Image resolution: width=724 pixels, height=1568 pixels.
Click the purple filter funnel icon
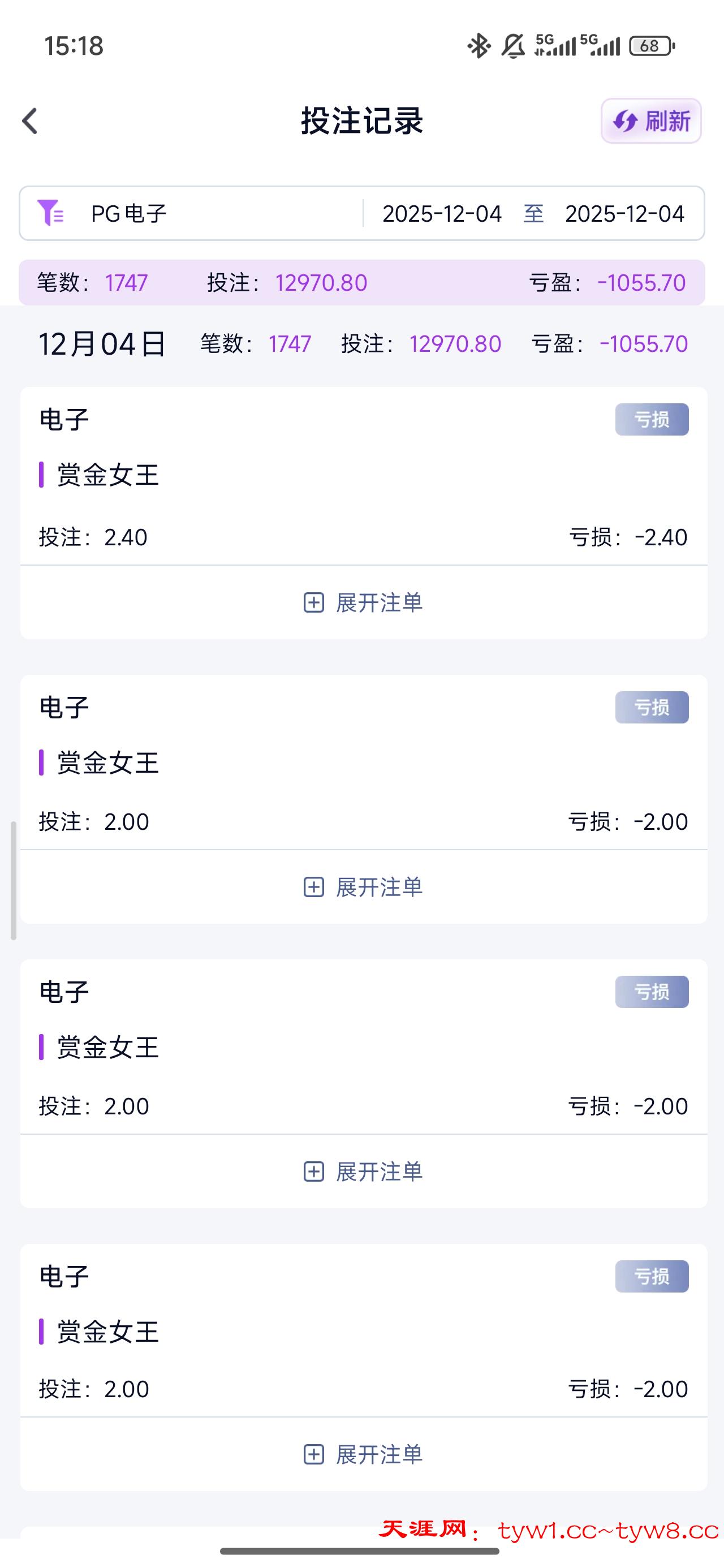50,213
